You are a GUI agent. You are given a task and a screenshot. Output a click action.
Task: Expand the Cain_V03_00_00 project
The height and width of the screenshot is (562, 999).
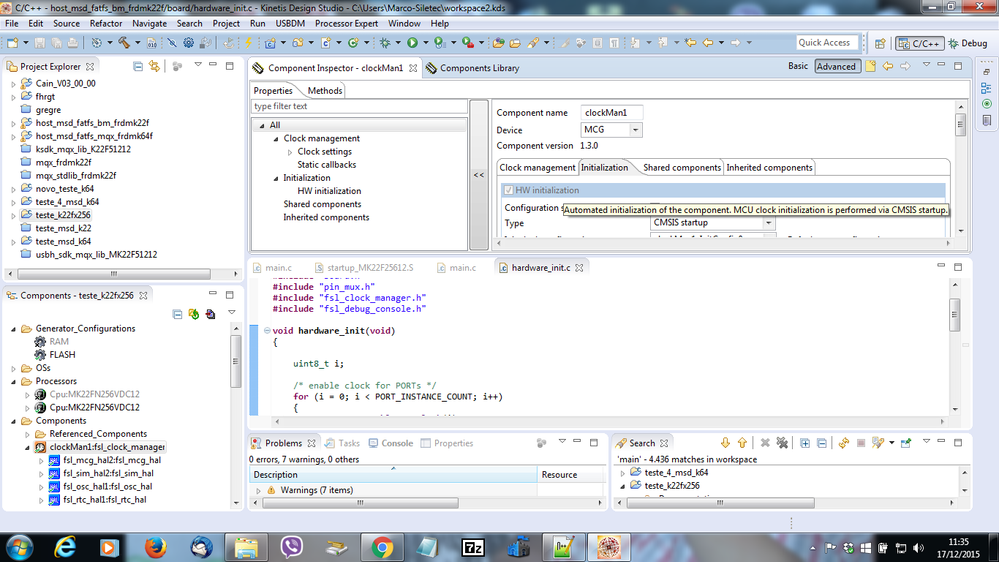point(13,83)
